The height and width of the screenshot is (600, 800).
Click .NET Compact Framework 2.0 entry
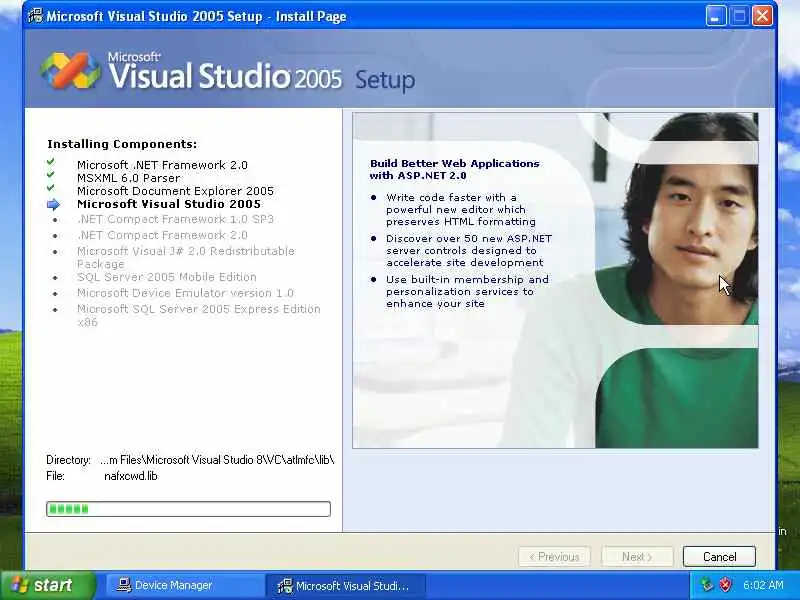(162, 235)
